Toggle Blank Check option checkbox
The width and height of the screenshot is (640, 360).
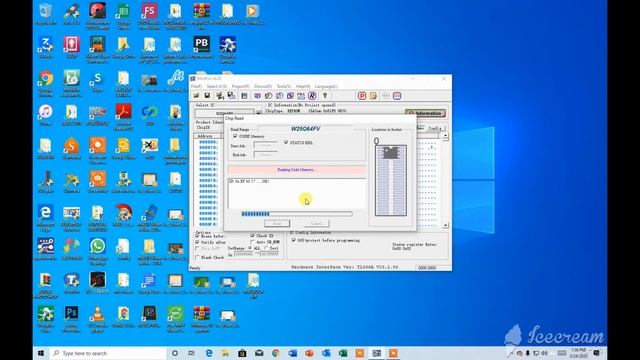point(198,258)
